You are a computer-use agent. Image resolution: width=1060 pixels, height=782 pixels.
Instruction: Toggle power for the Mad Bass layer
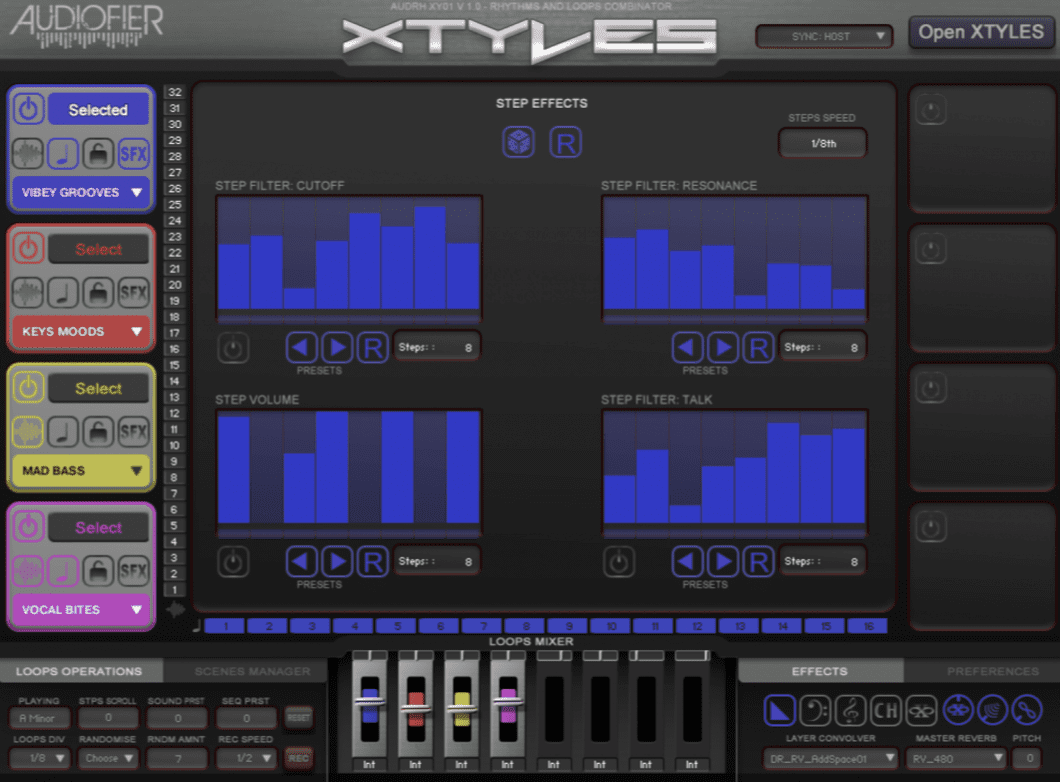point(28,387)
